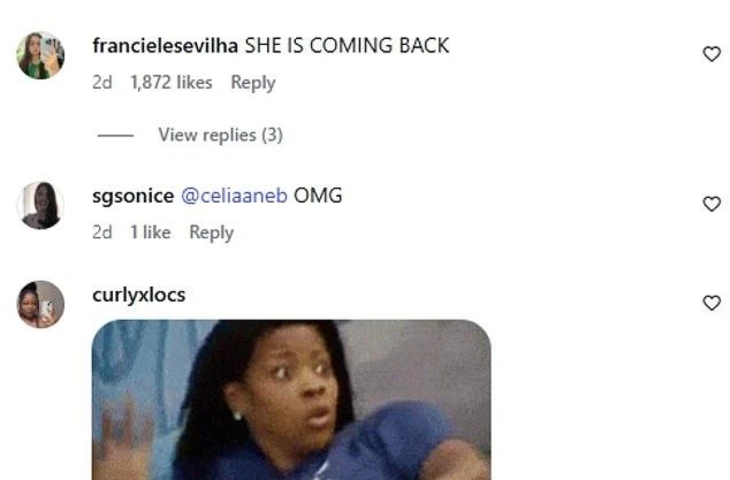Like francielesevilha's comment with the heart
The height and width of the screenshot is (480, 730).
711,54
